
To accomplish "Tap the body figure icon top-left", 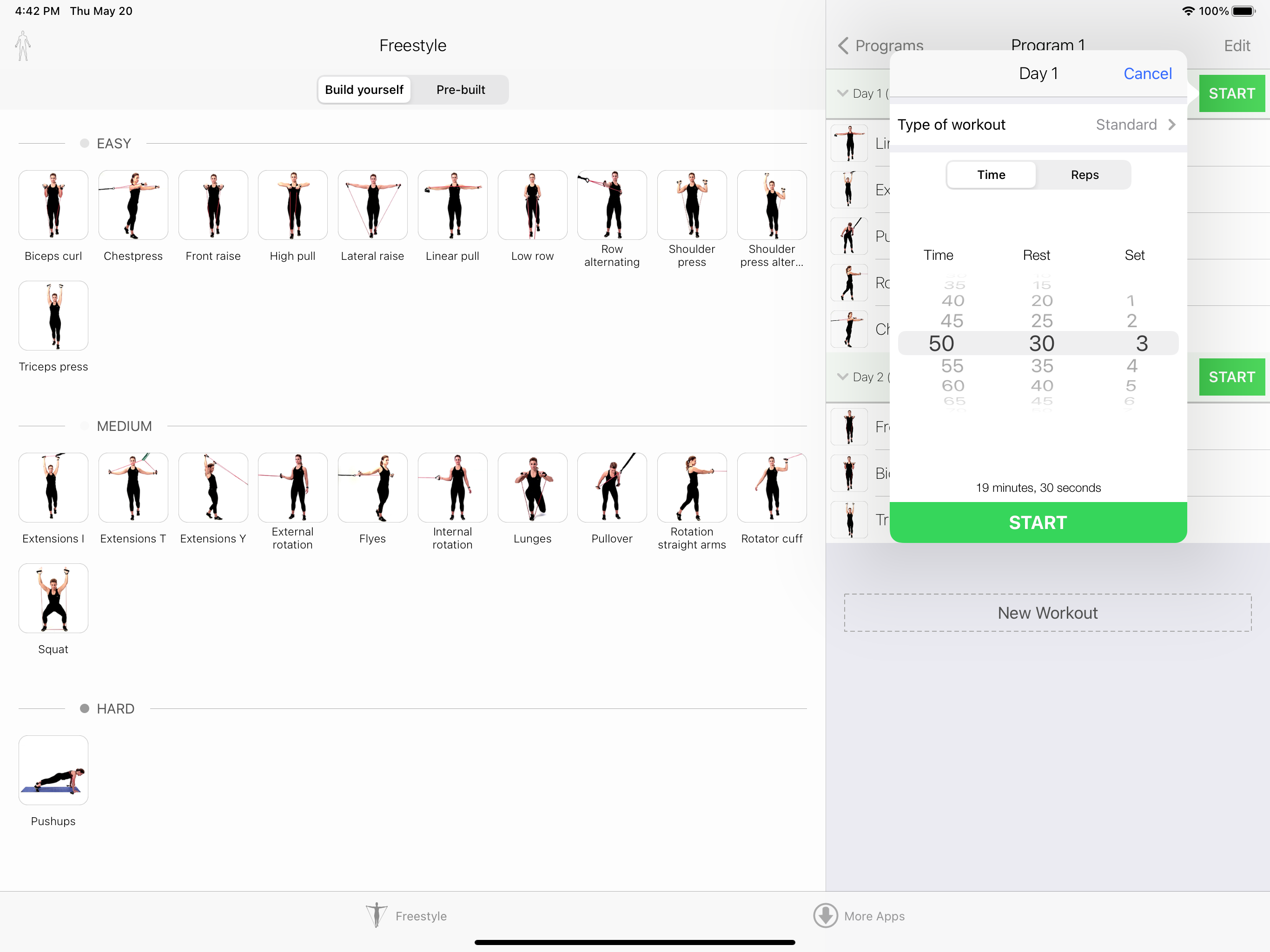I will [x=23, y=46].
